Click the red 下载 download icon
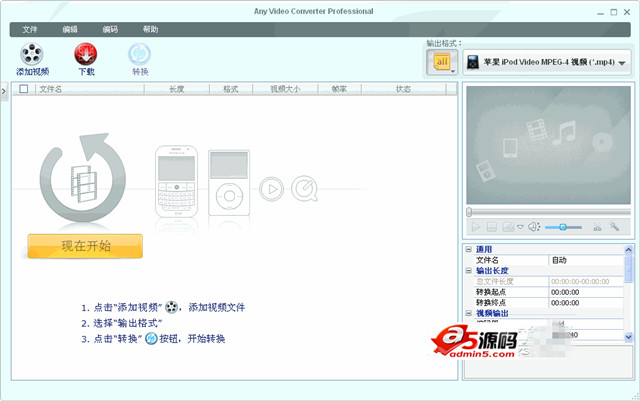This screenshot has height=401, width=640. pos(86,54)
